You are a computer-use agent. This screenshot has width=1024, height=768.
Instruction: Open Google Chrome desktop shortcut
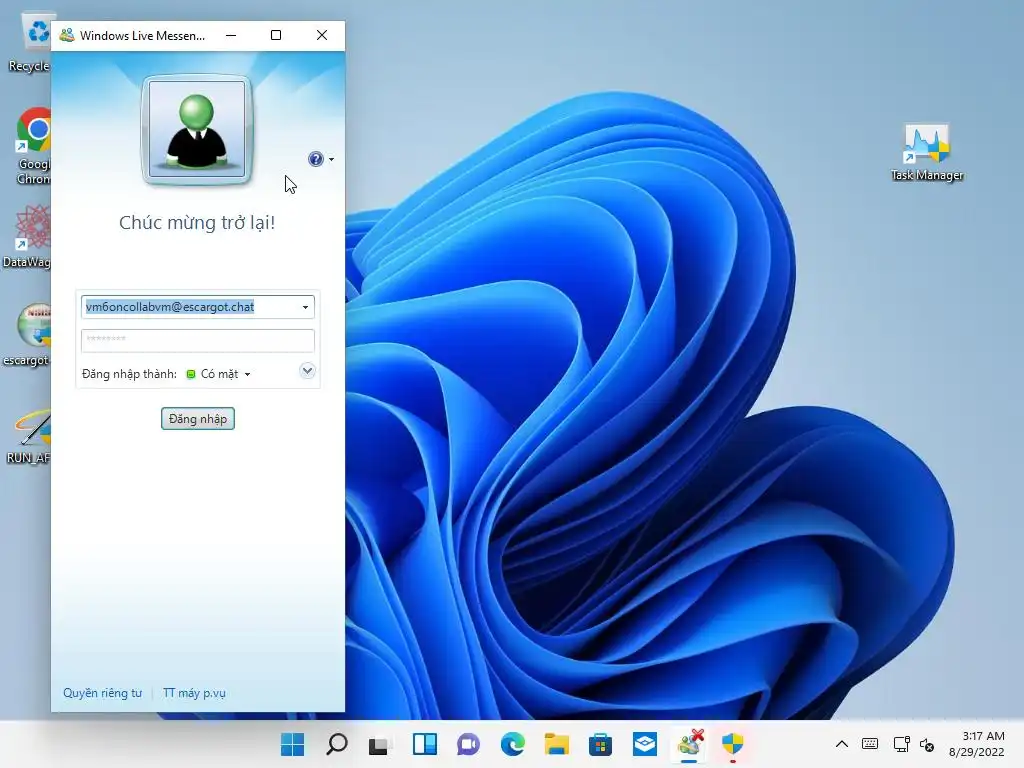[x=33, y=146]
